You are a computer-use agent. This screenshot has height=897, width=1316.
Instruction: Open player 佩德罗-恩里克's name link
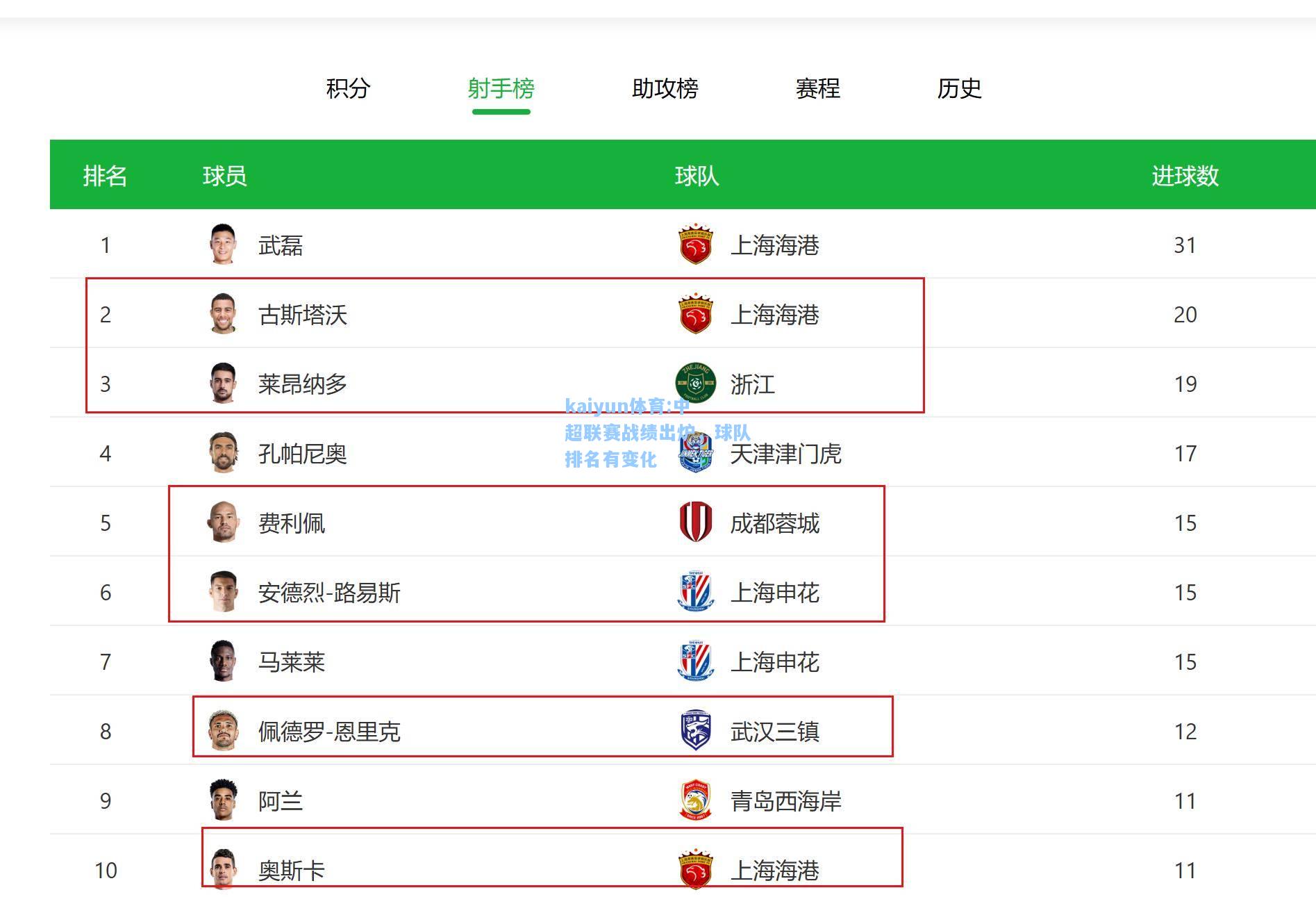click(x=329, y=732)
